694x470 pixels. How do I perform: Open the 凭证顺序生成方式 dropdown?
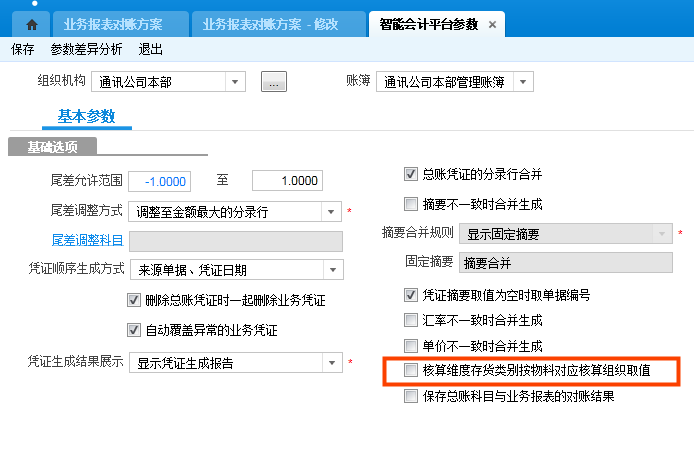click(x=332, y=269)
